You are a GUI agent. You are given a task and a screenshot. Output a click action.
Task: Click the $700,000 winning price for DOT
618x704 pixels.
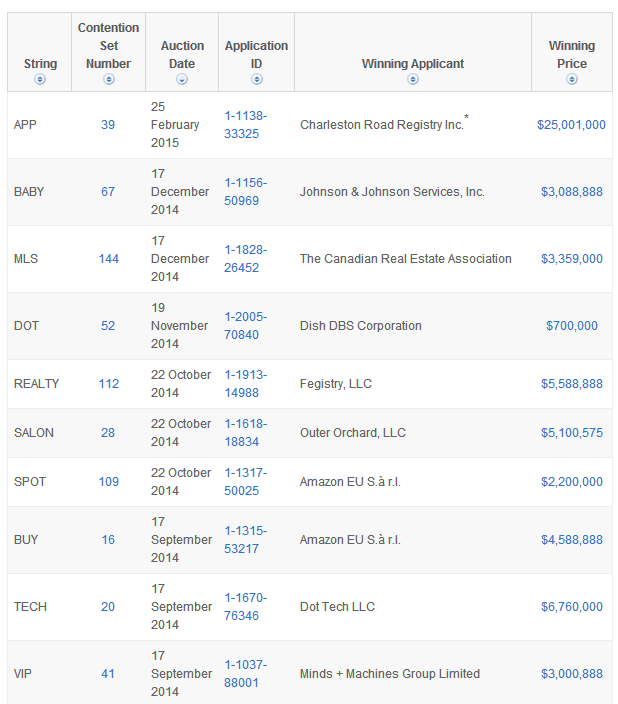coord(571,326)
